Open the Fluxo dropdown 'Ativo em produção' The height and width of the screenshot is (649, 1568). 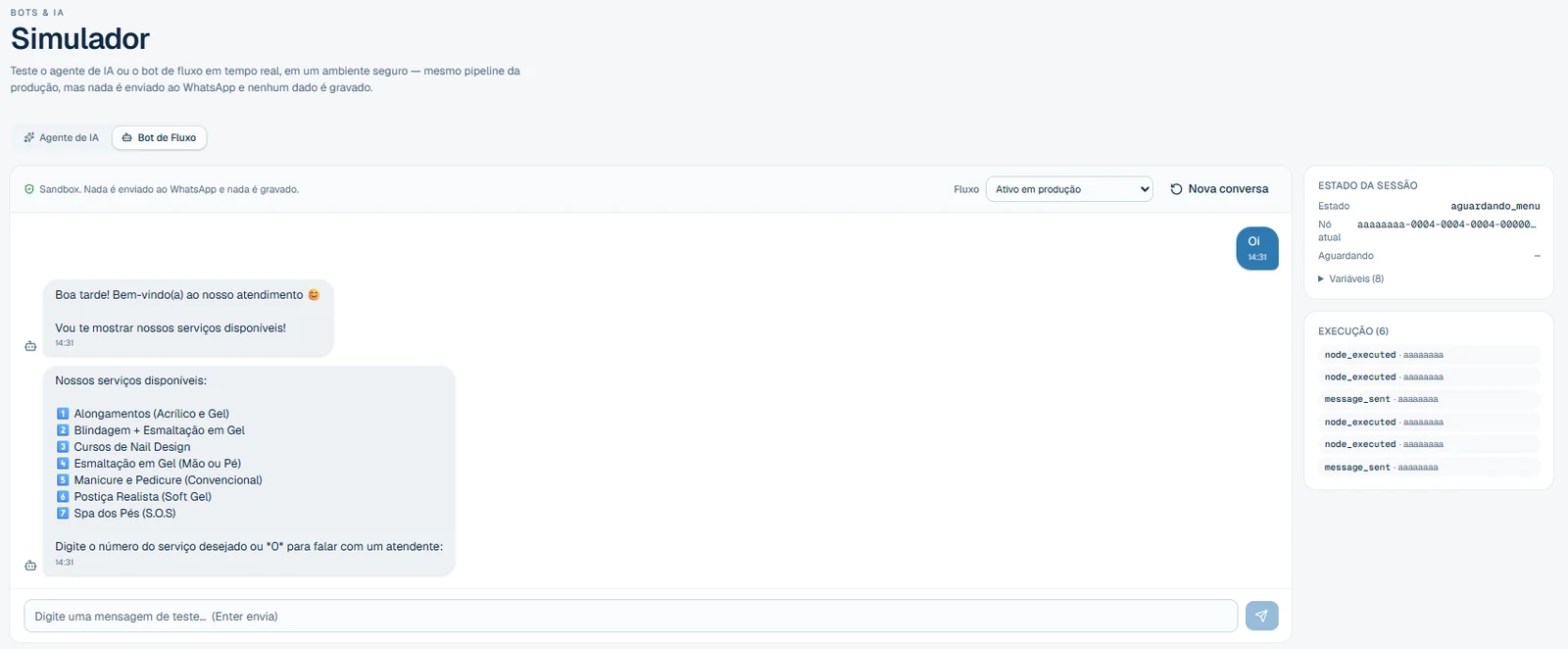click(x=1069, y=189)
